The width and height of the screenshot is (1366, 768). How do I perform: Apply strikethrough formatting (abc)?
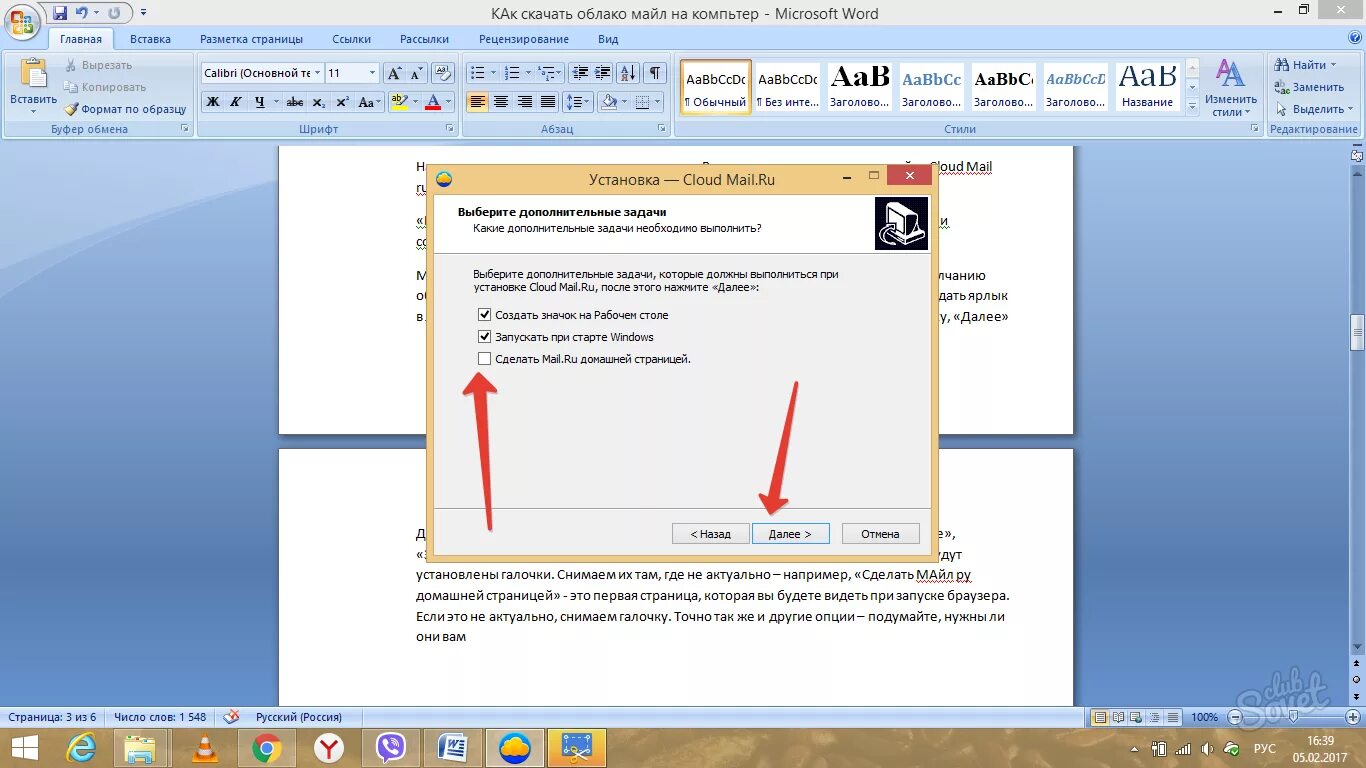tap(295, 102)
